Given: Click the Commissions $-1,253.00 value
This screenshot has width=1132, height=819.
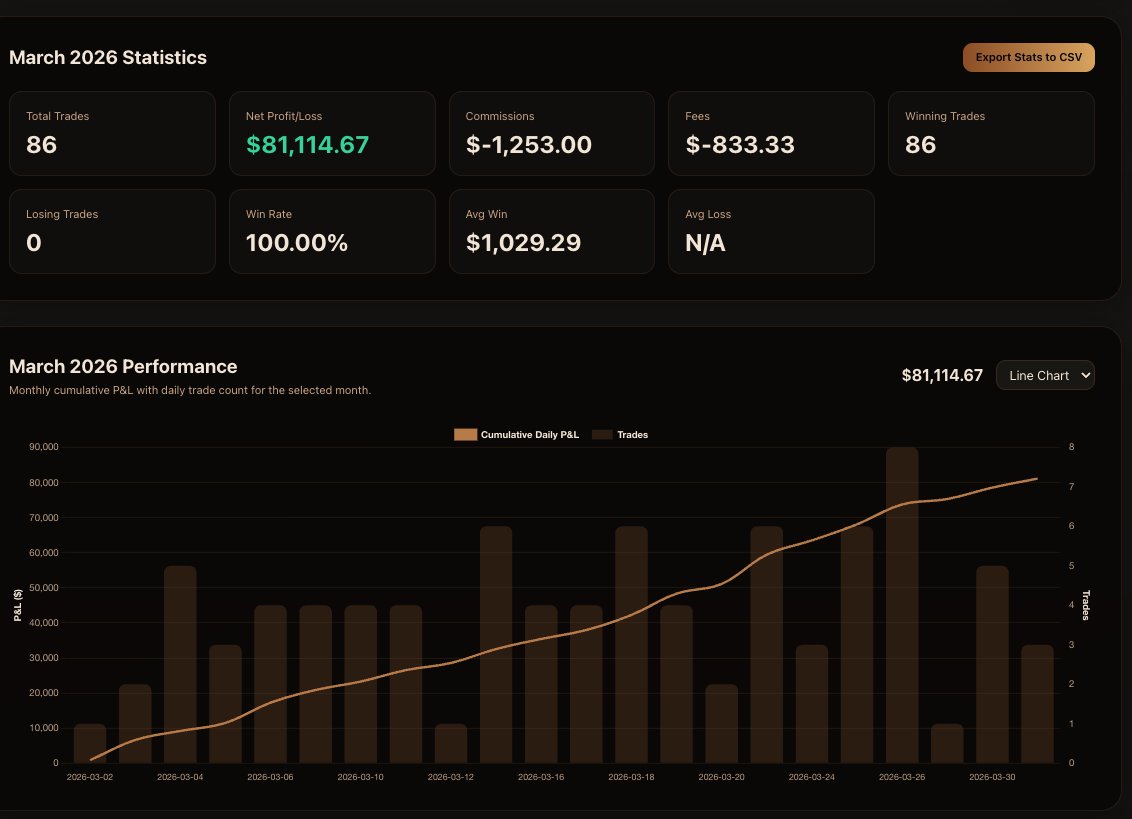Looking at the screenshot, I should [528, 145].
